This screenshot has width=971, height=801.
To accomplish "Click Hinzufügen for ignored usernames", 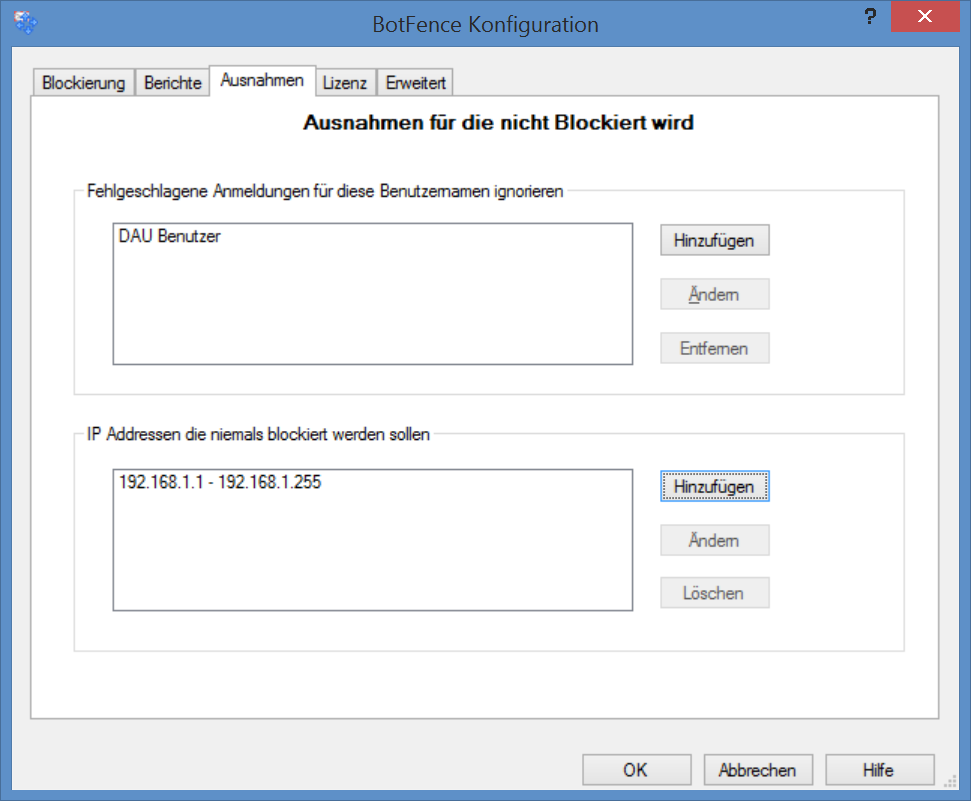I will 715,240.
